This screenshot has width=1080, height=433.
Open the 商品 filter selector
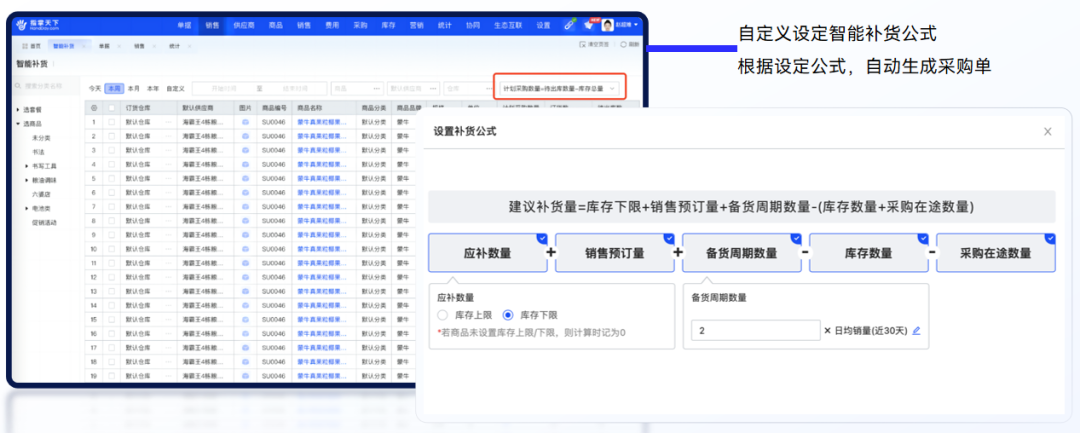[357, 89]
